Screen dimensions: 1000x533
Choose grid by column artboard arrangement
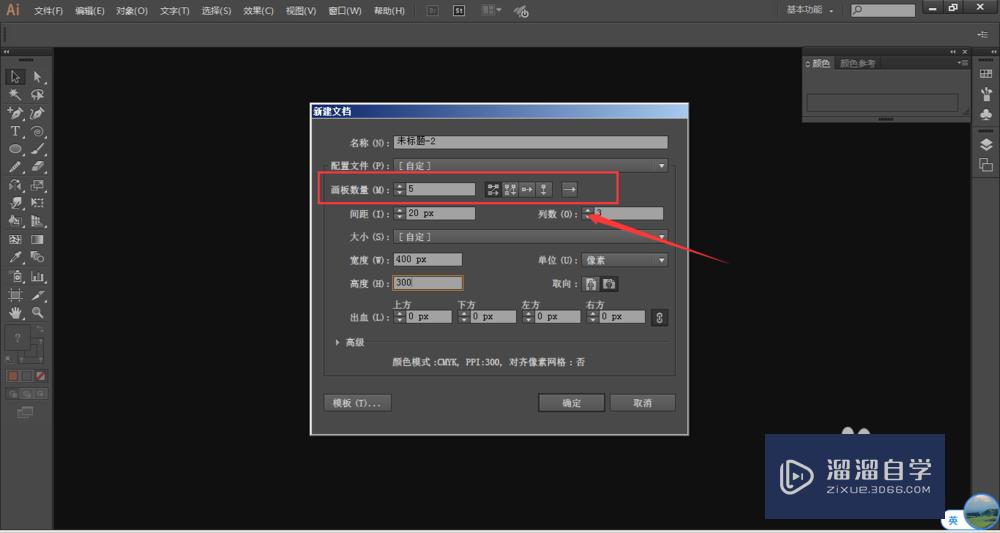(x=510, y=189)
